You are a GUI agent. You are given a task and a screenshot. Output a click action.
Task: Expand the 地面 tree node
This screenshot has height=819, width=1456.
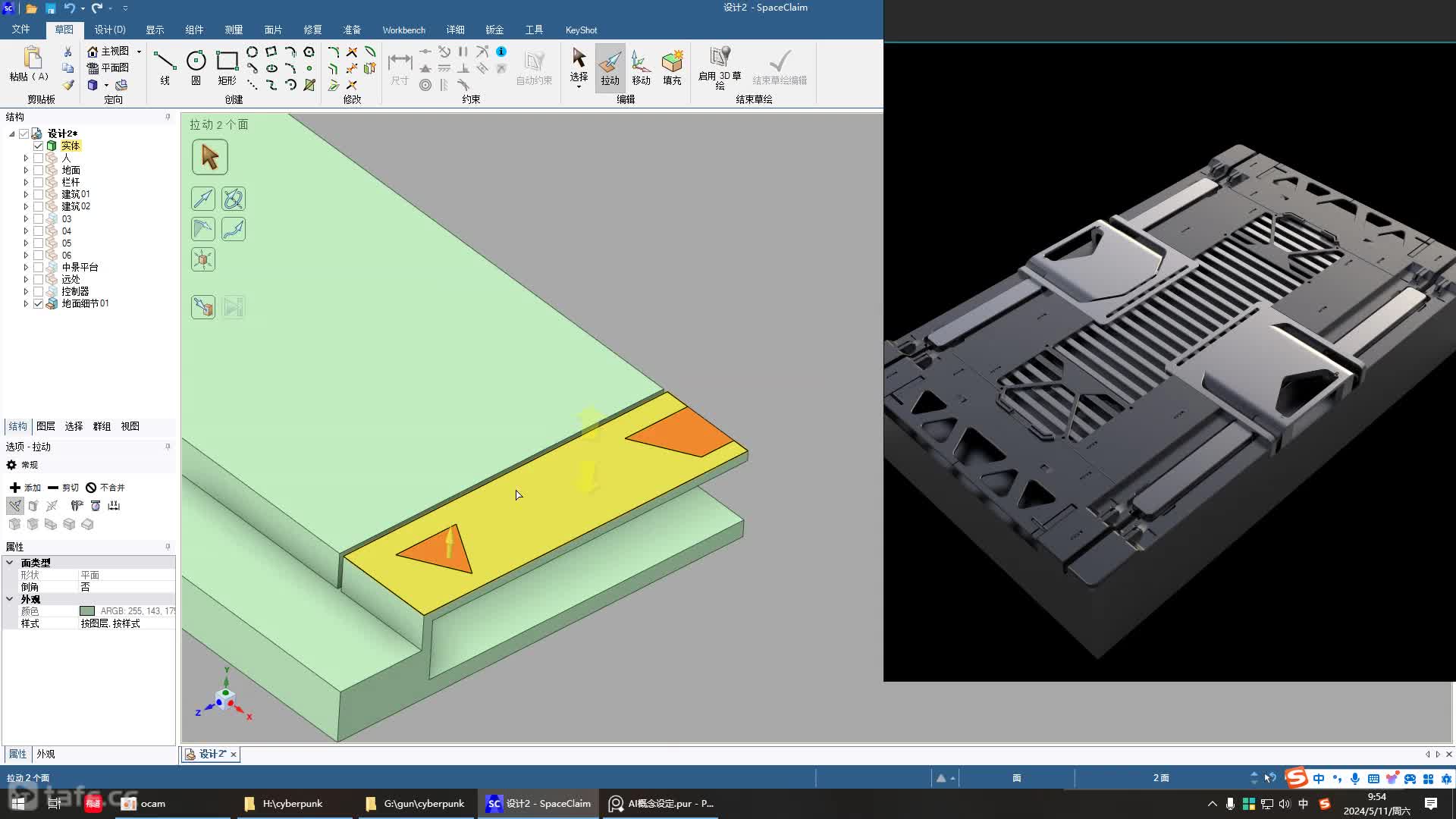click(26, 170)
